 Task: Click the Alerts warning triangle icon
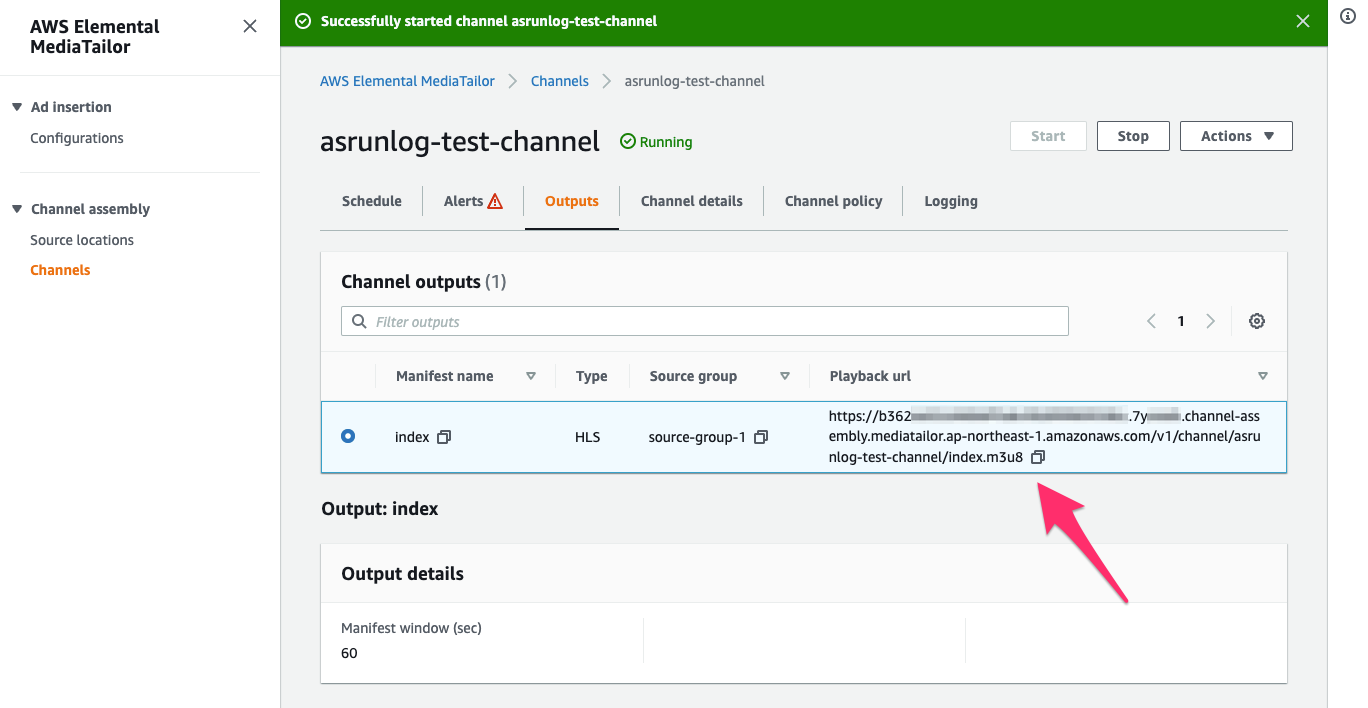point(495,201)
